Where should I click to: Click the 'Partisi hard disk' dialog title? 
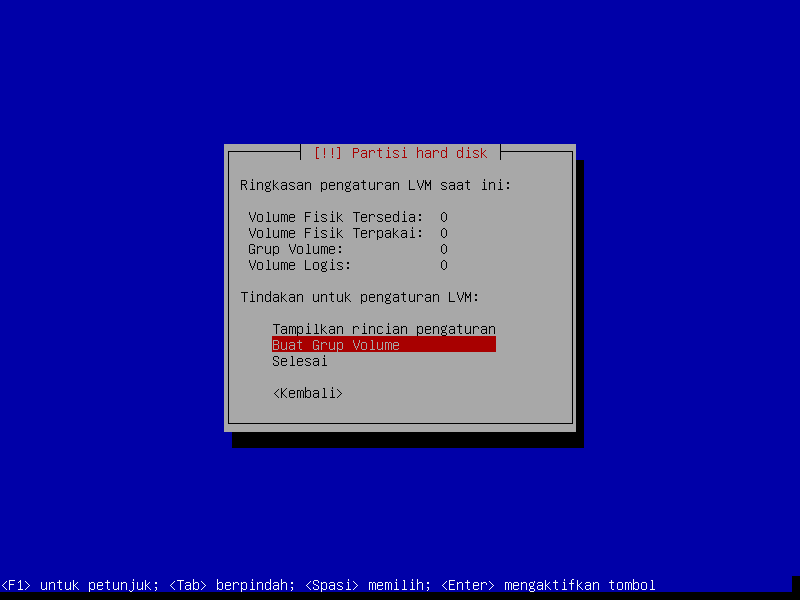pos(419,153)
